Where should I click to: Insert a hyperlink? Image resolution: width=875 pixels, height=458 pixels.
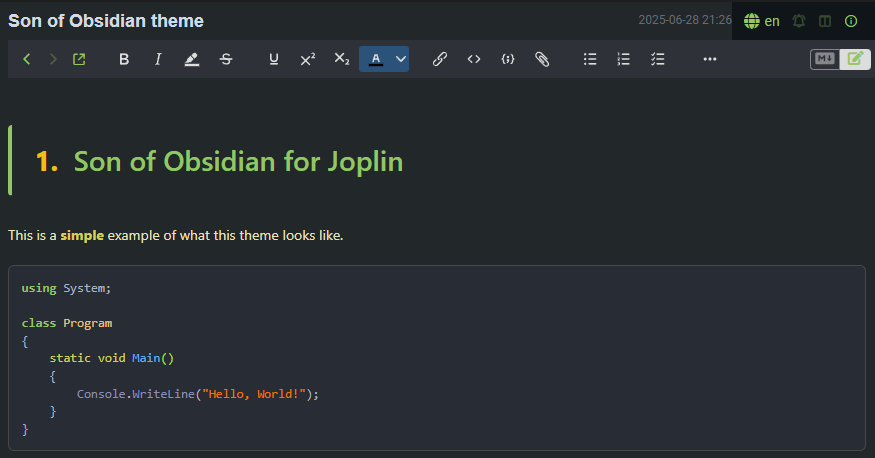pos(440,59)
